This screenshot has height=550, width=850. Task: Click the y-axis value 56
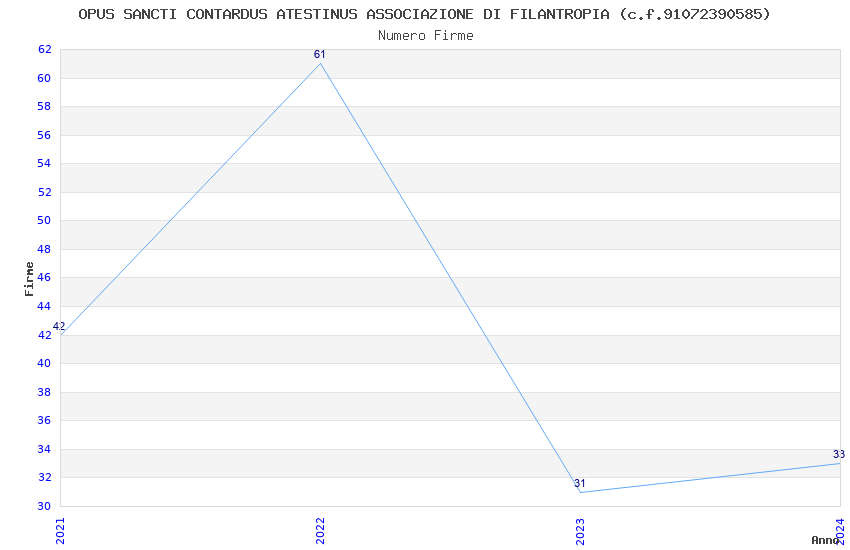pos(44,135)
